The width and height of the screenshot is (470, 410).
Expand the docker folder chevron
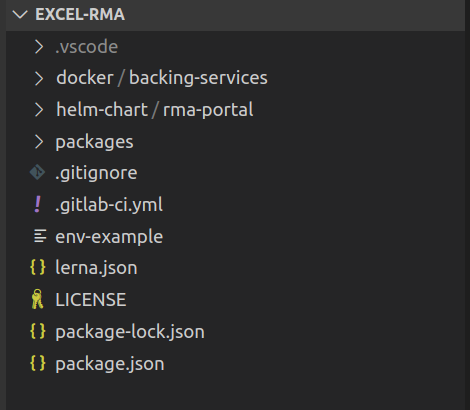coord(39,78)
